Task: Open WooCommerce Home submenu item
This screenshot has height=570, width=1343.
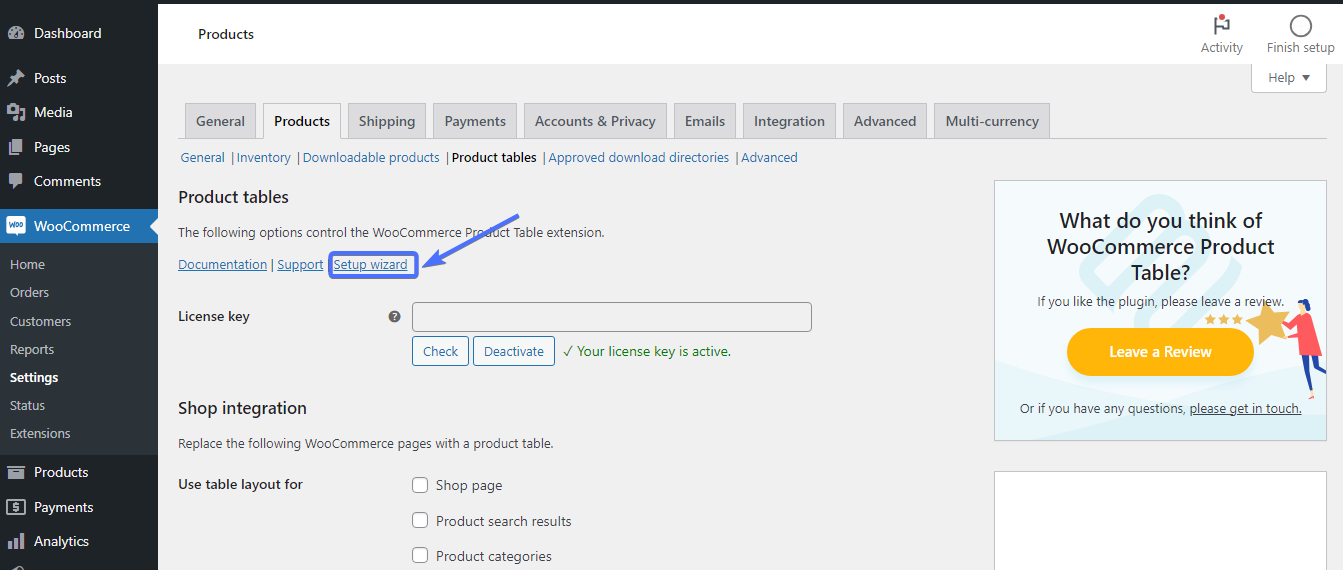Action: (x=27, y=264)
